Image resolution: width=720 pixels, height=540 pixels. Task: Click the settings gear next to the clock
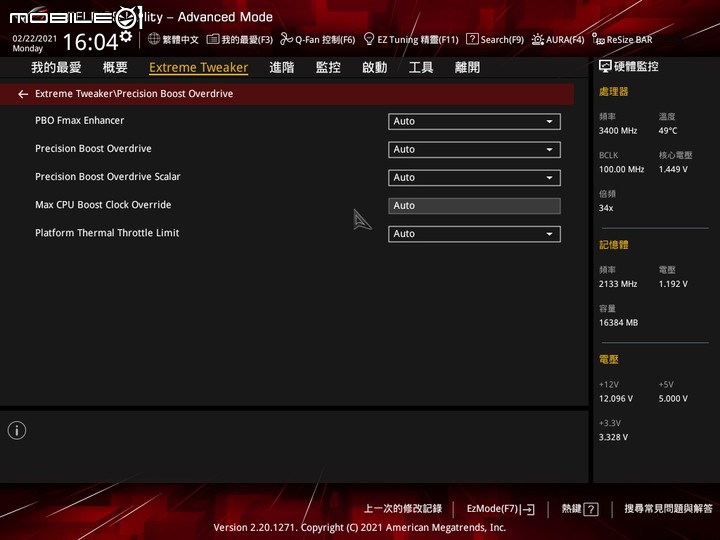click(x=125, y=35)
